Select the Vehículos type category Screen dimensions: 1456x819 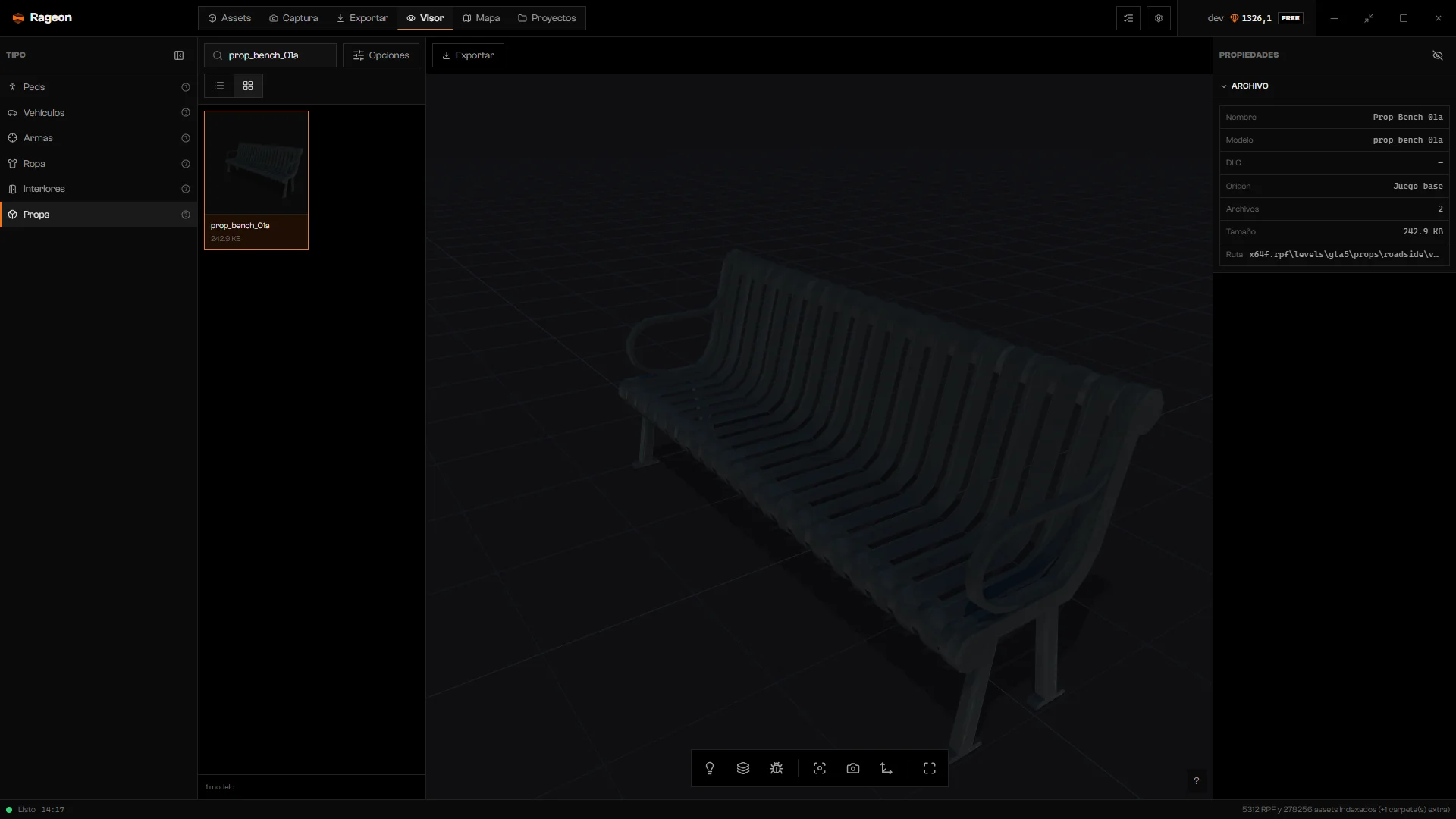[99, 113]
